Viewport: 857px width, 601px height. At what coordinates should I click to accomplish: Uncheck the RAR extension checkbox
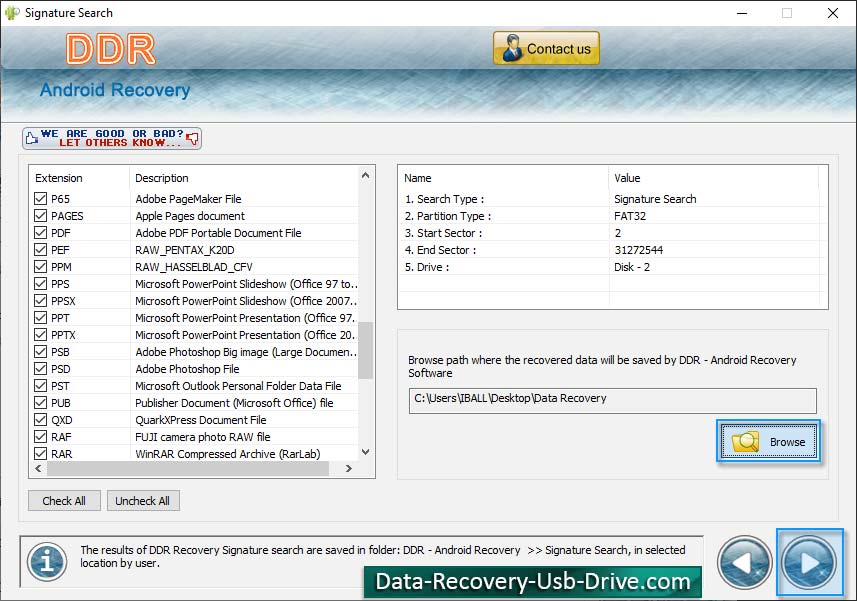click(x=40, y=453)
